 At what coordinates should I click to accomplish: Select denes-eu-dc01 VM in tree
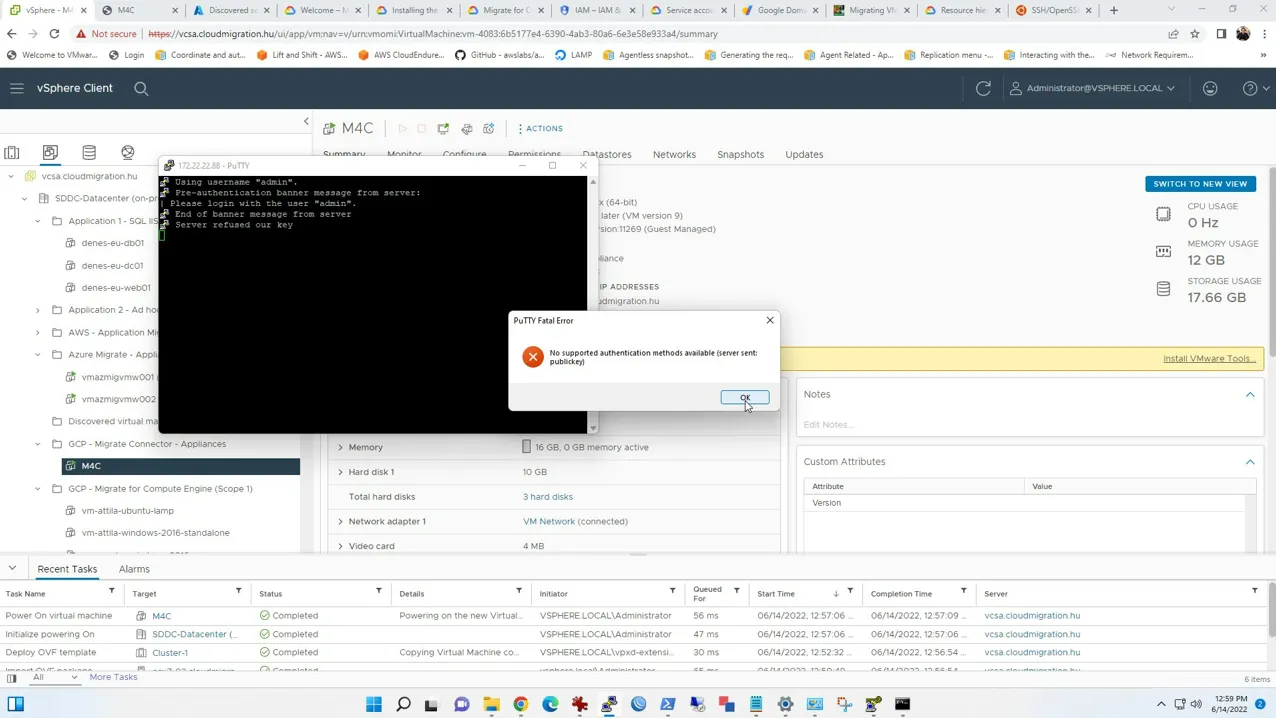(x=112, y=266)
